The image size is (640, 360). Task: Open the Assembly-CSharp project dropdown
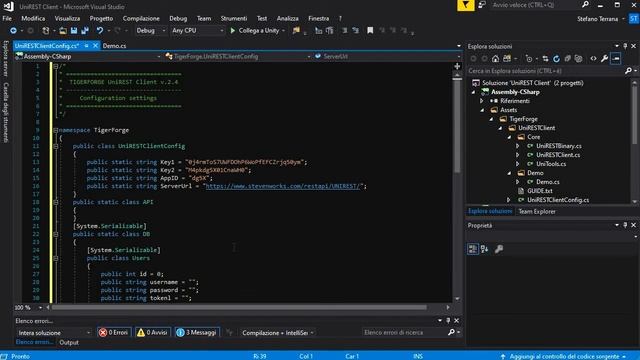pos(88,56)
